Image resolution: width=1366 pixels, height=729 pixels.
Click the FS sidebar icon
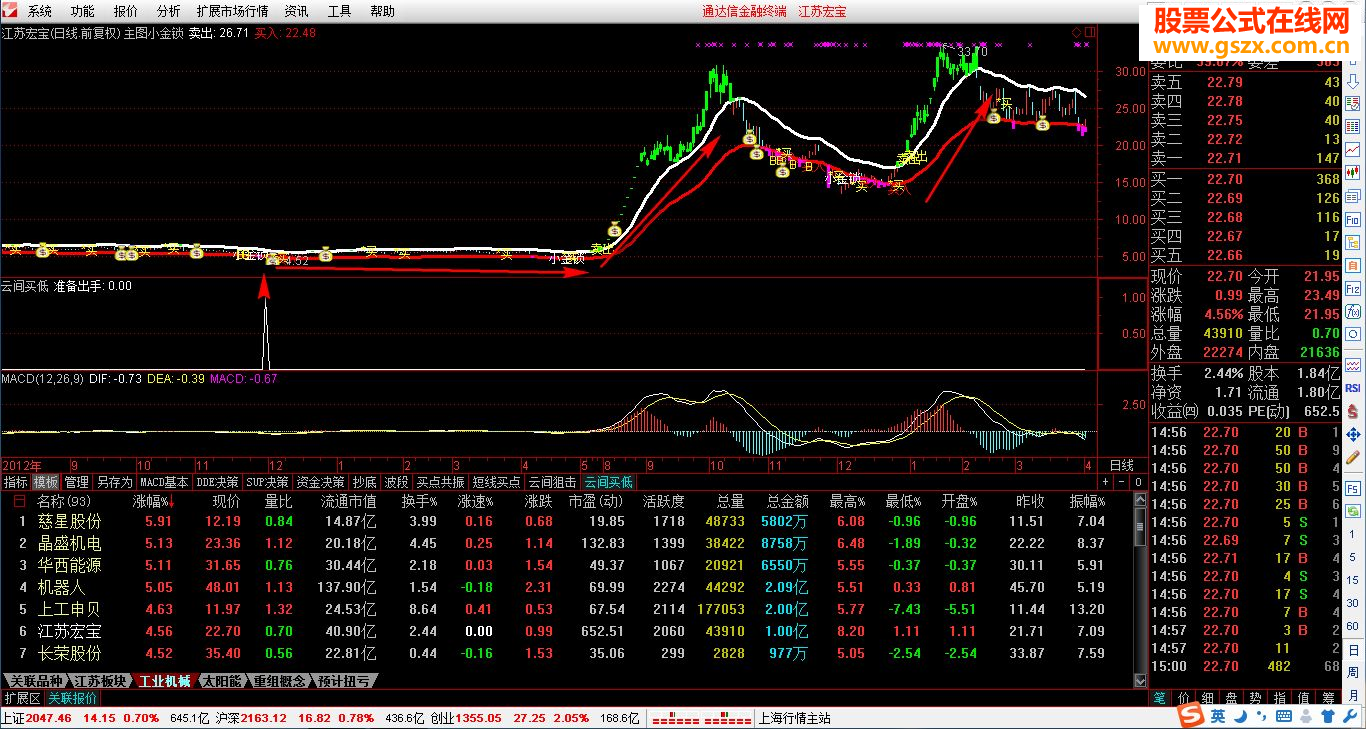(1353, 489)
